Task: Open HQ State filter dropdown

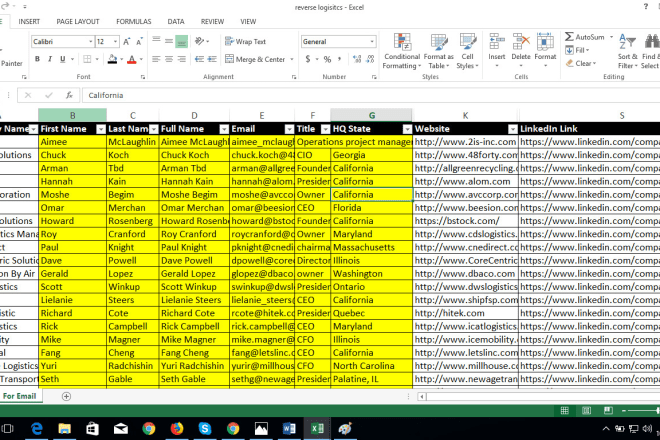Action: pos(407,129)
